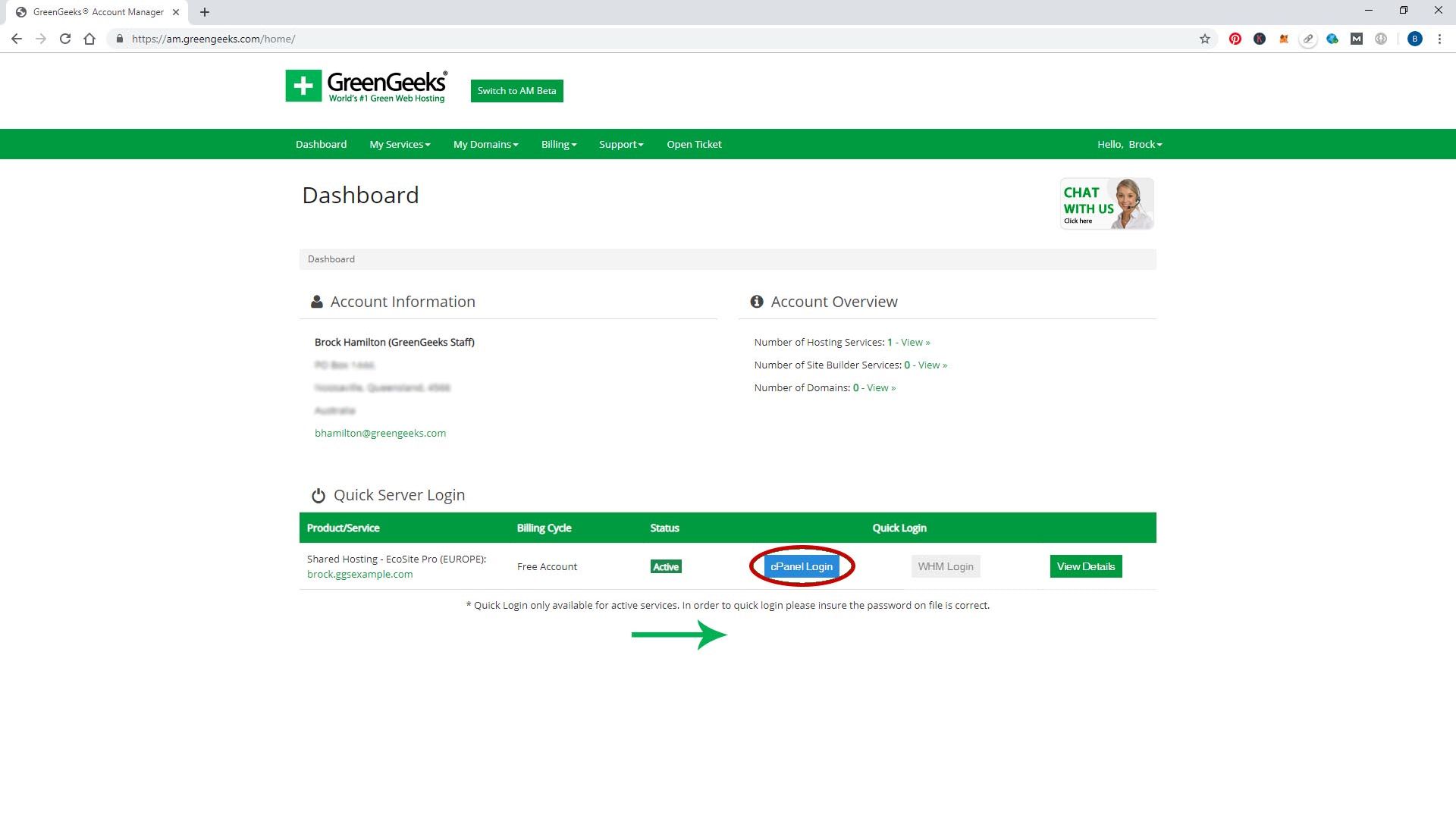Select Dashboard in the navigation bar
Screen dimensions: 1456x818
321,144
